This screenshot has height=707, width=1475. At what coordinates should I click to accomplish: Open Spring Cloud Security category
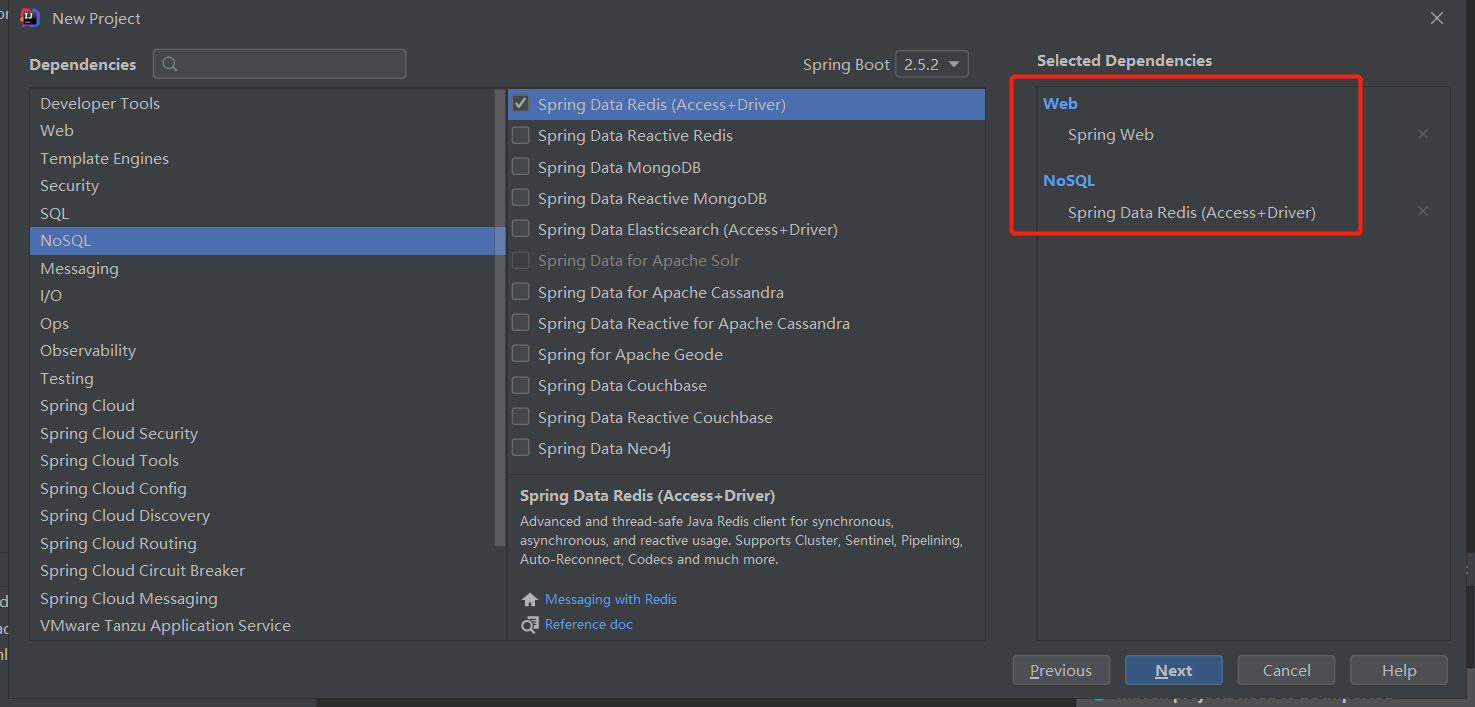(262, 433)
